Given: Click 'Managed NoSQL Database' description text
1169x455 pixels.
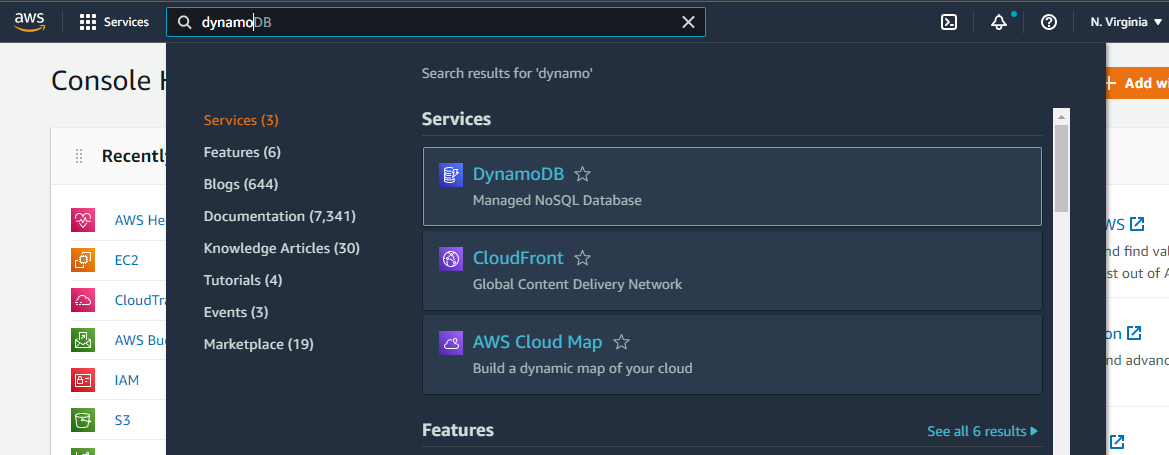Looking at the screenshot, I should pos(557,201).
